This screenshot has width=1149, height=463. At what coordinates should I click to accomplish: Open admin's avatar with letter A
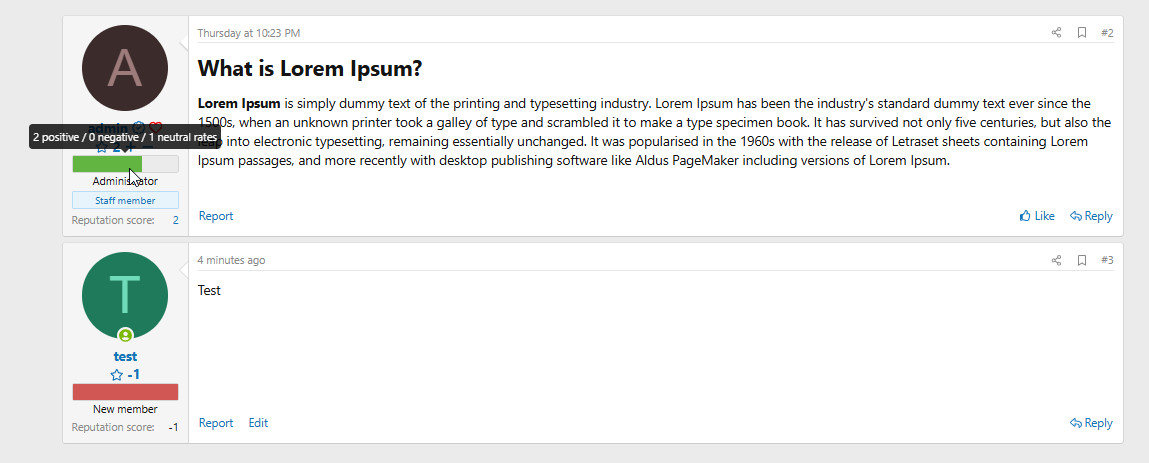(125, 67)
